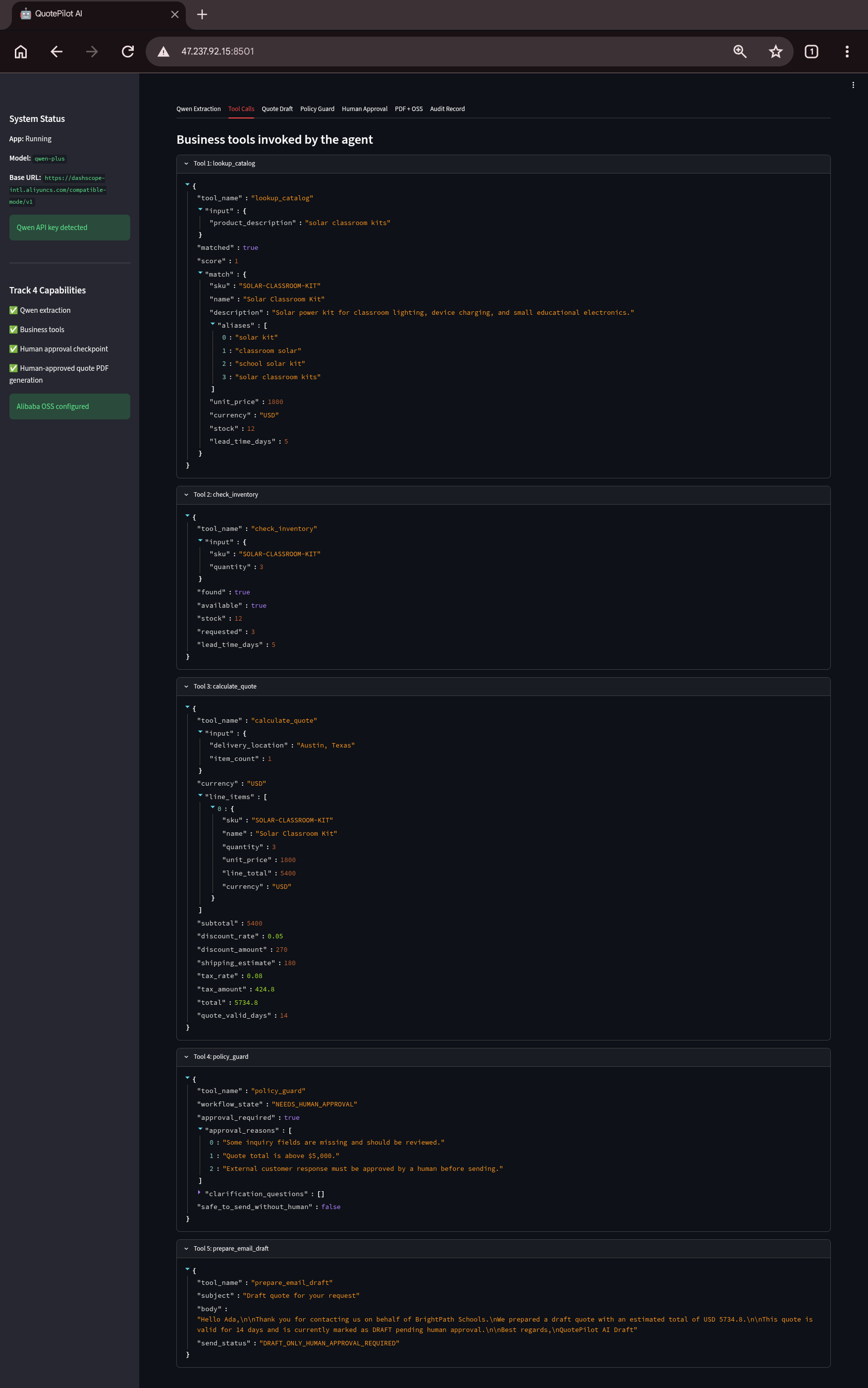Collapse the check_inventory "input" triangle
Screen dimensions: 868x1388
click(200, 540)
